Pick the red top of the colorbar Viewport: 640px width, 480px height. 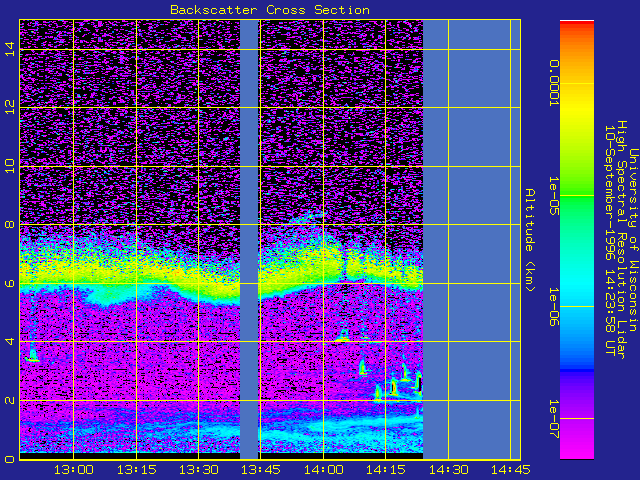577,24
